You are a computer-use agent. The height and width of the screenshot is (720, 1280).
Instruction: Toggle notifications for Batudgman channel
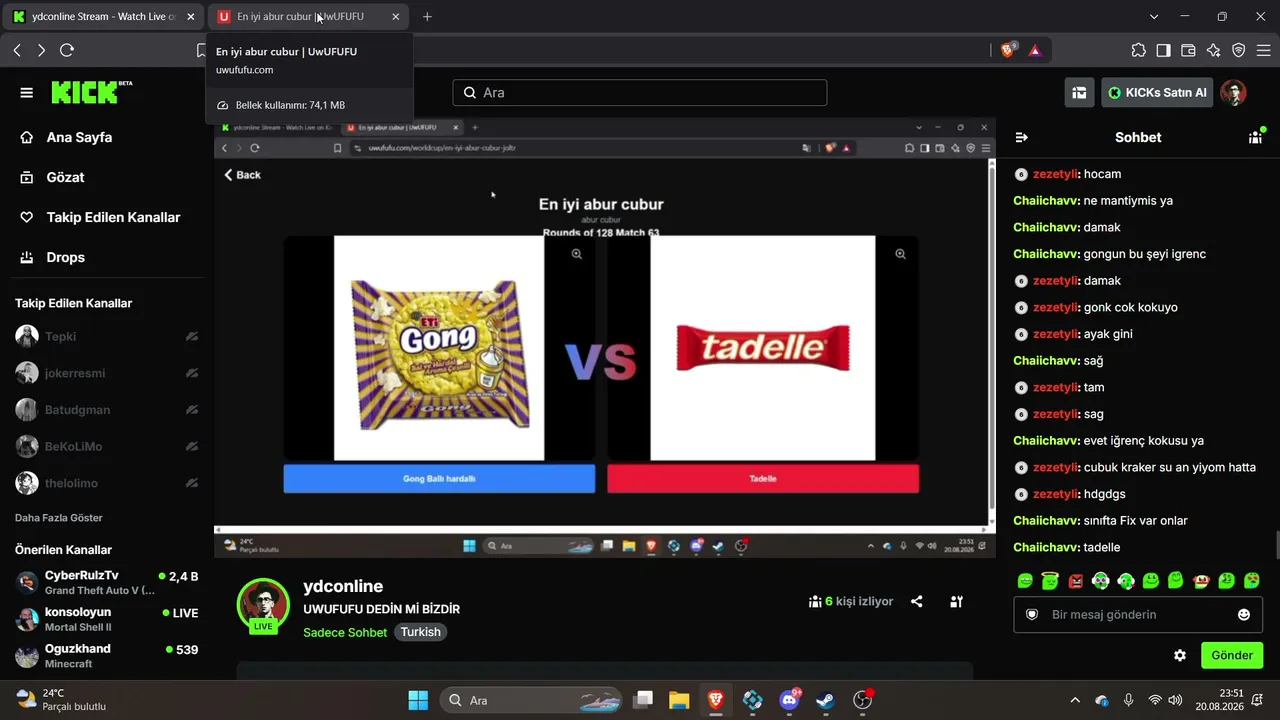click(x=192, y=410)
